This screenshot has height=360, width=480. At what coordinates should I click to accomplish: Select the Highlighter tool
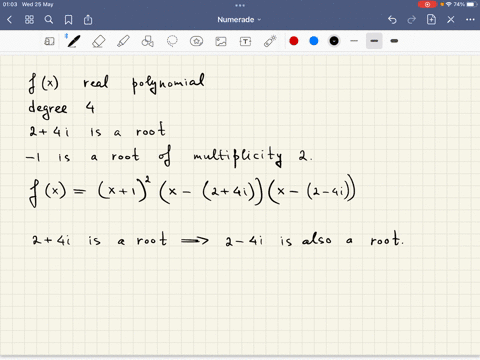(x=123, y=42)
